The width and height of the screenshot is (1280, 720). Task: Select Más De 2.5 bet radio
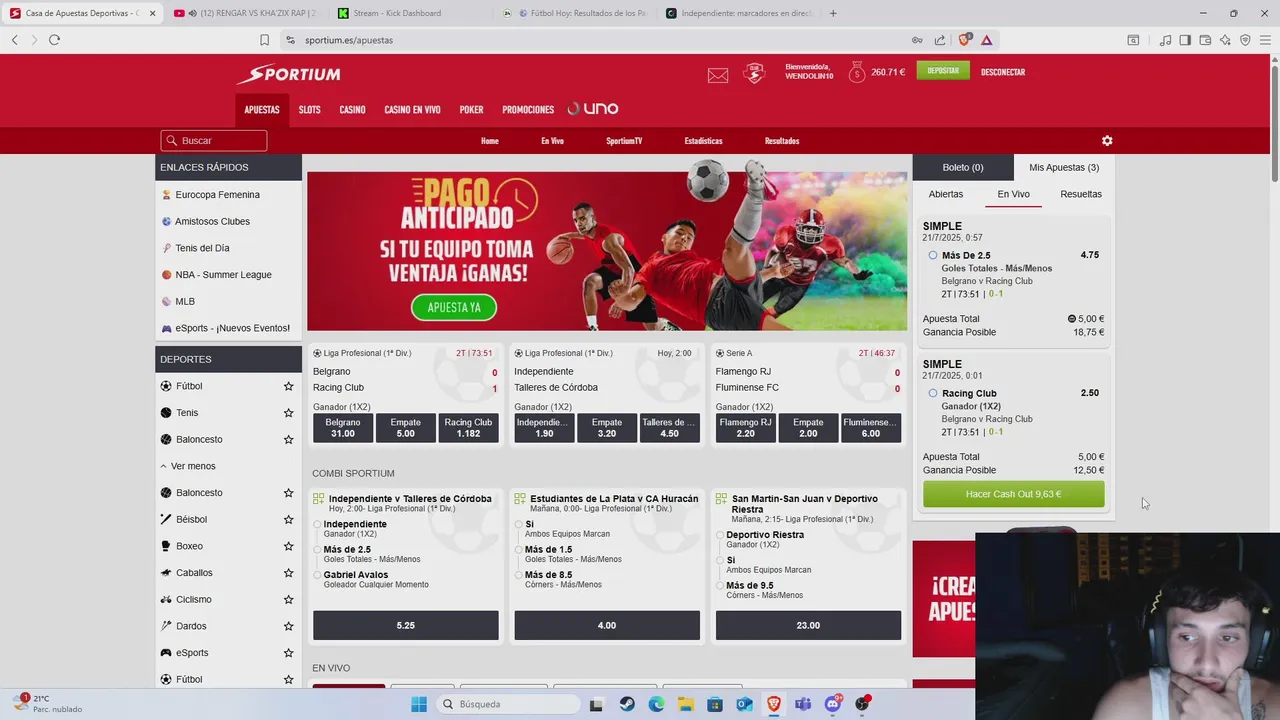click(933, 255)
